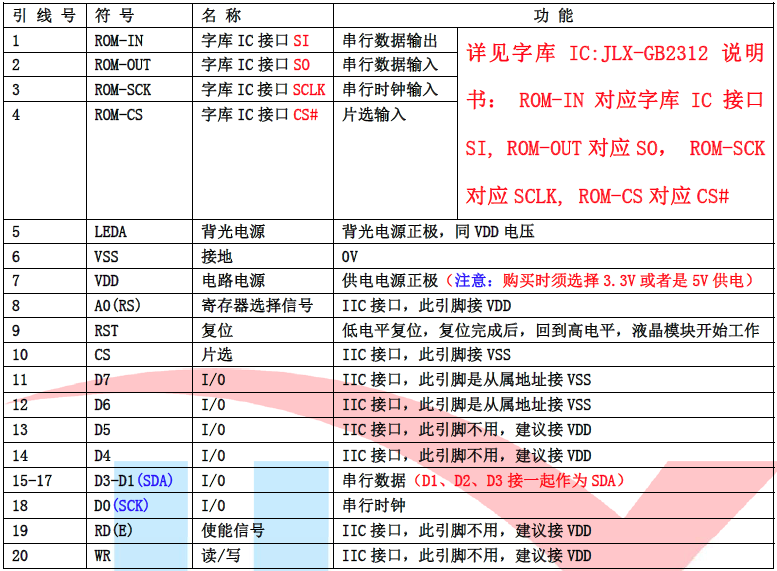Click ROM-IN in the symbol column
777x571 pixels.
(x=118, y=41)
